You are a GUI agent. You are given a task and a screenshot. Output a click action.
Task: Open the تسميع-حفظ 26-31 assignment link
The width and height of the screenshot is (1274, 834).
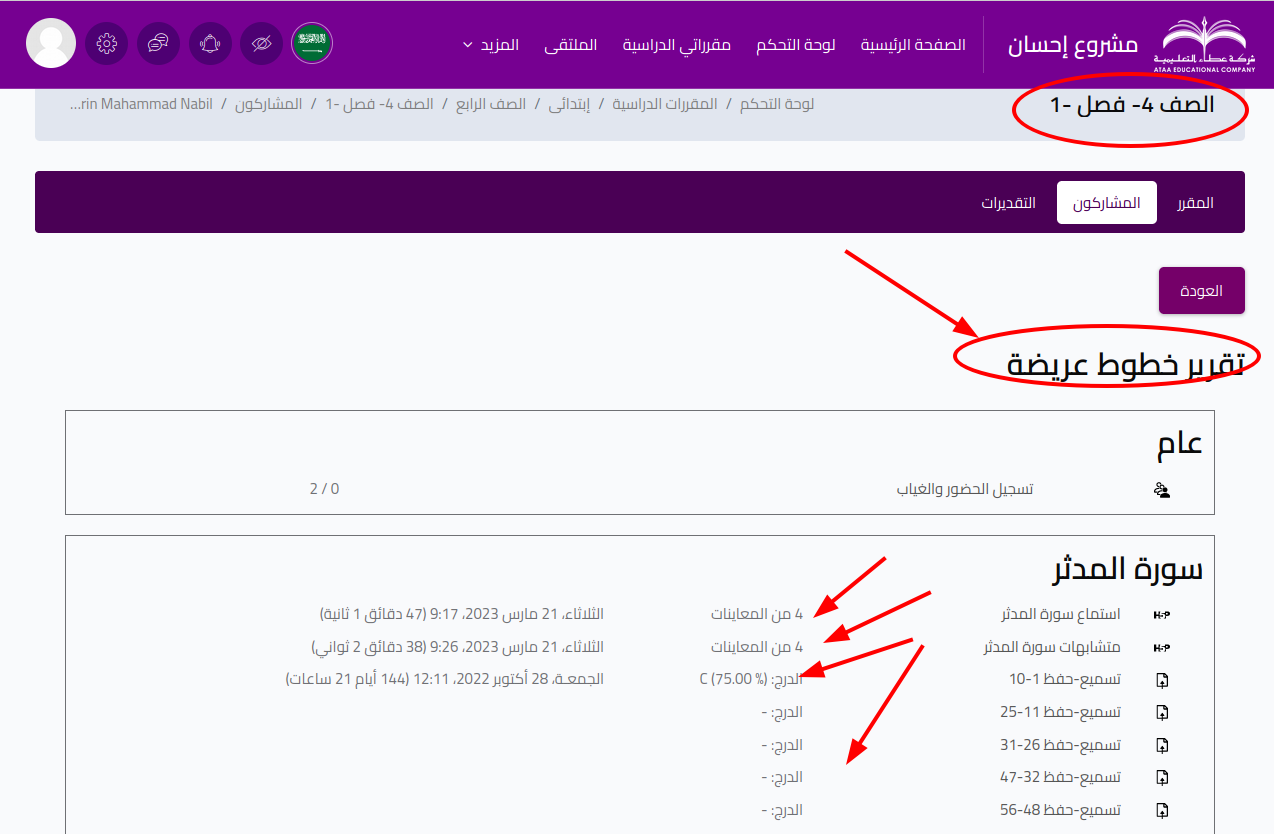tap(1064, 745)
